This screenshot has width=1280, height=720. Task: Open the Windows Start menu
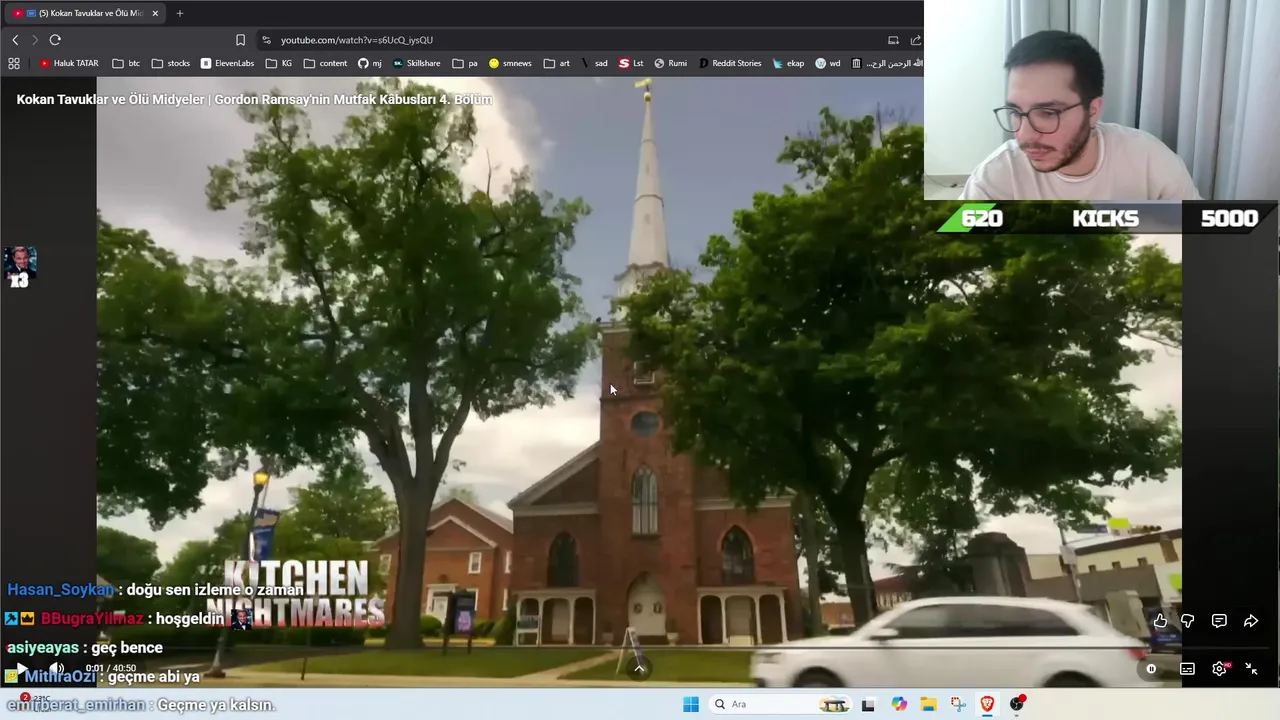click(691, 704)
